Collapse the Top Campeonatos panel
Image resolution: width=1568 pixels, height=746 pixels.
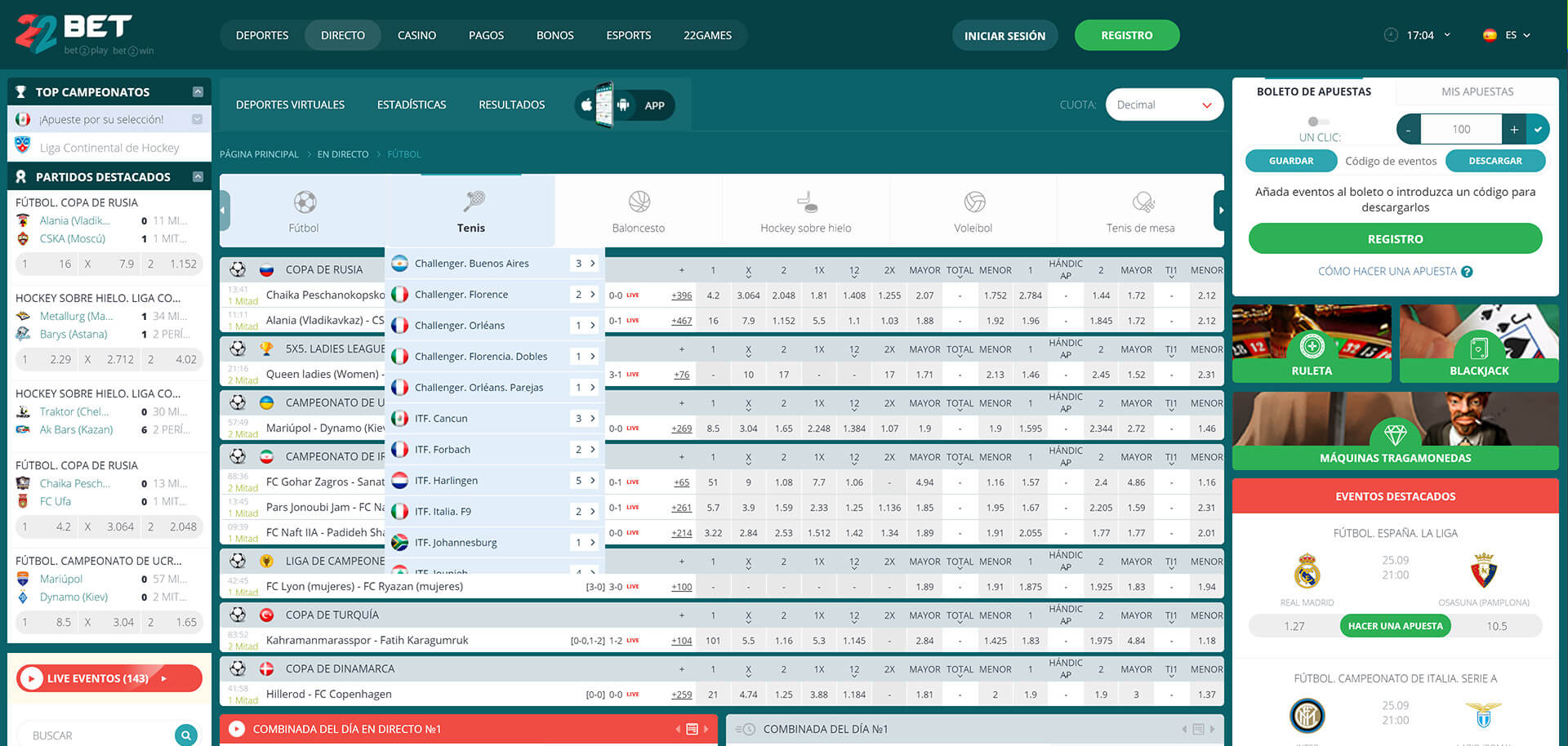pos(198,92)
